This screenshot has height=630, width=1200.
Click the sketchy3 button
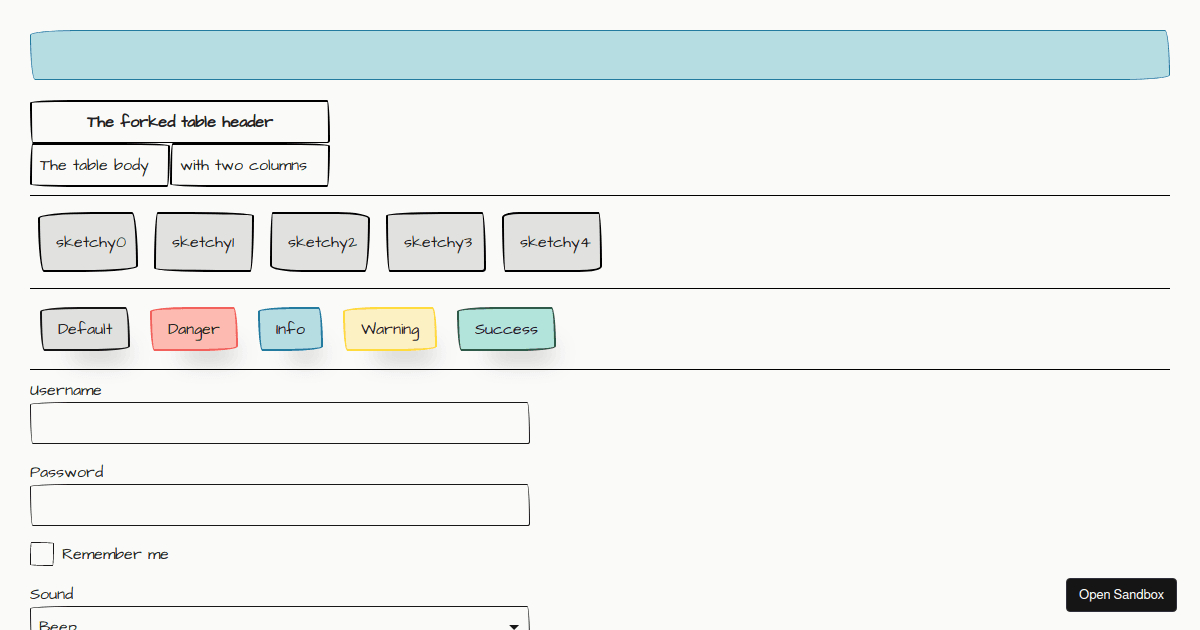pos(436,241)
